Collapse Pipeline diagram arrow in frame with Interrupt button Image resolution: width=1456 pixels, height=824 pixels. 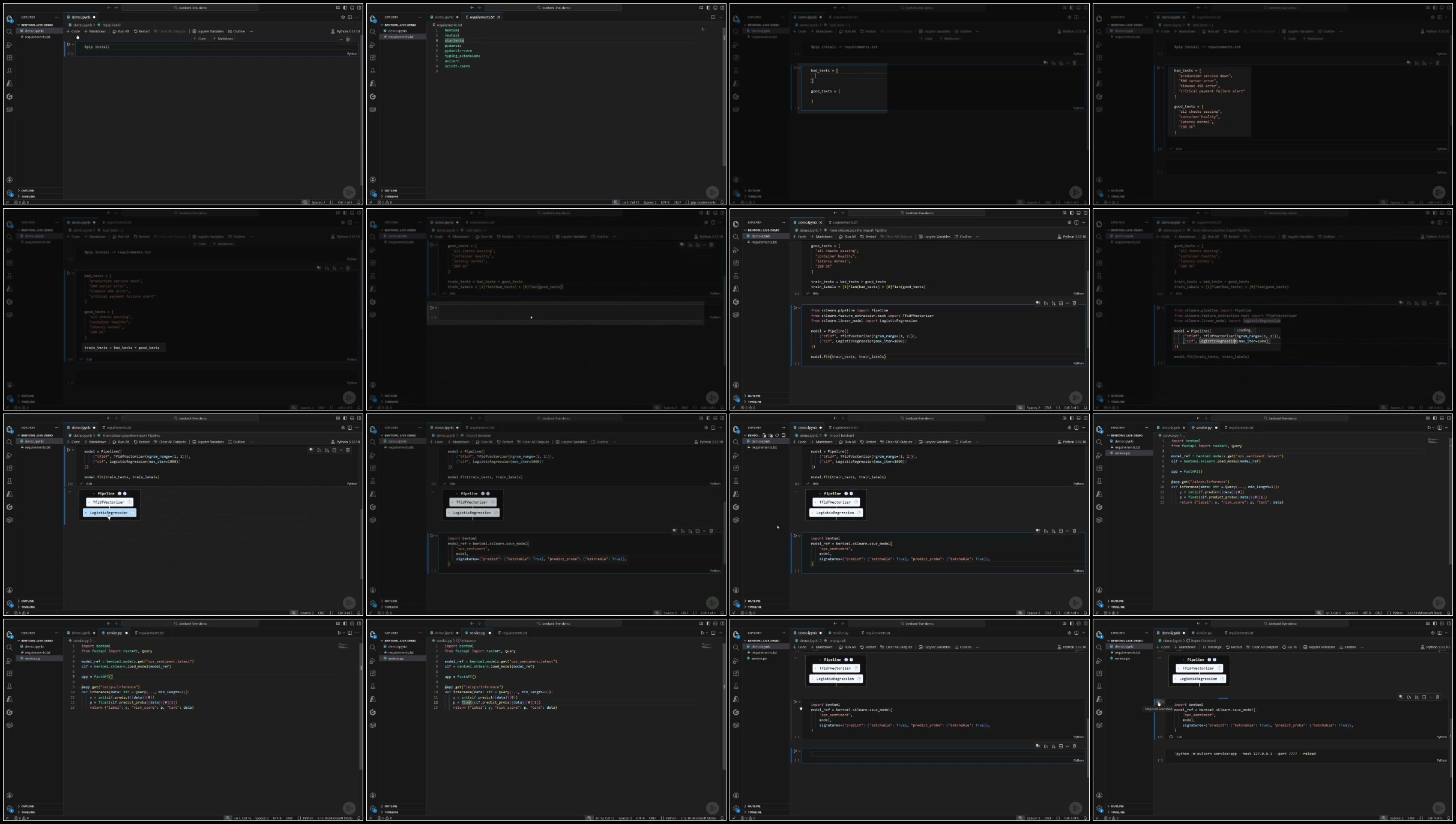coord(1183,660)
